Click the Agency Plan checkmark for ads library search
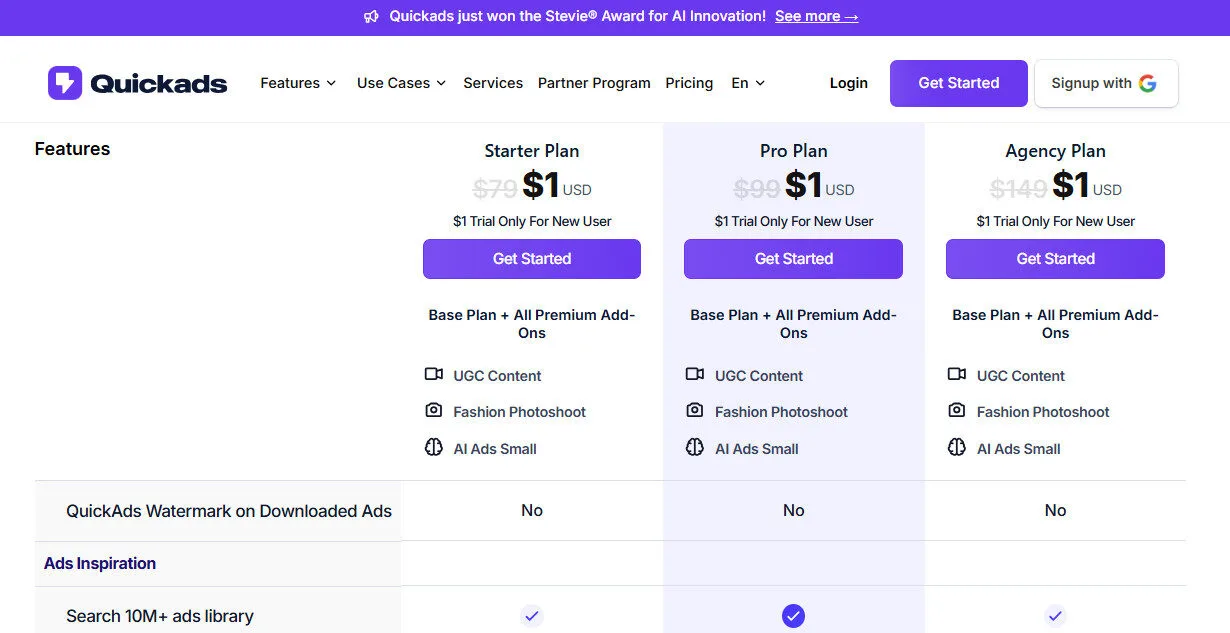The height and width of the screenshot is (633, 1230). point(1055,616)
